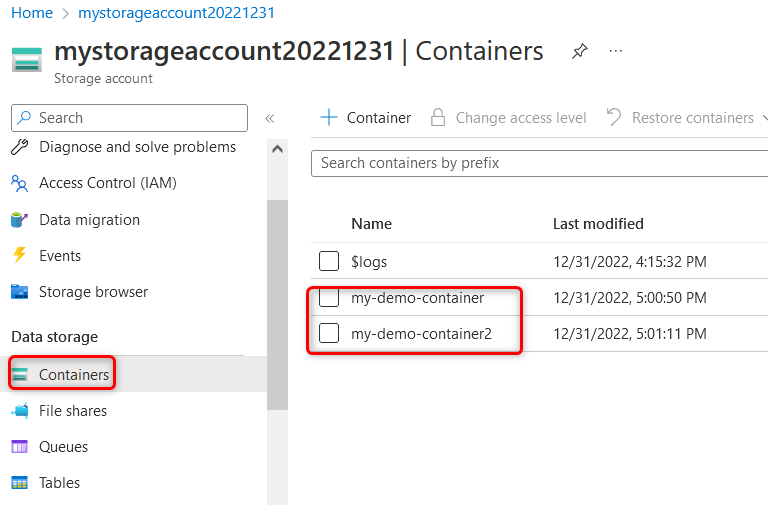Click the storage account icon in the header

coord(27,59)
